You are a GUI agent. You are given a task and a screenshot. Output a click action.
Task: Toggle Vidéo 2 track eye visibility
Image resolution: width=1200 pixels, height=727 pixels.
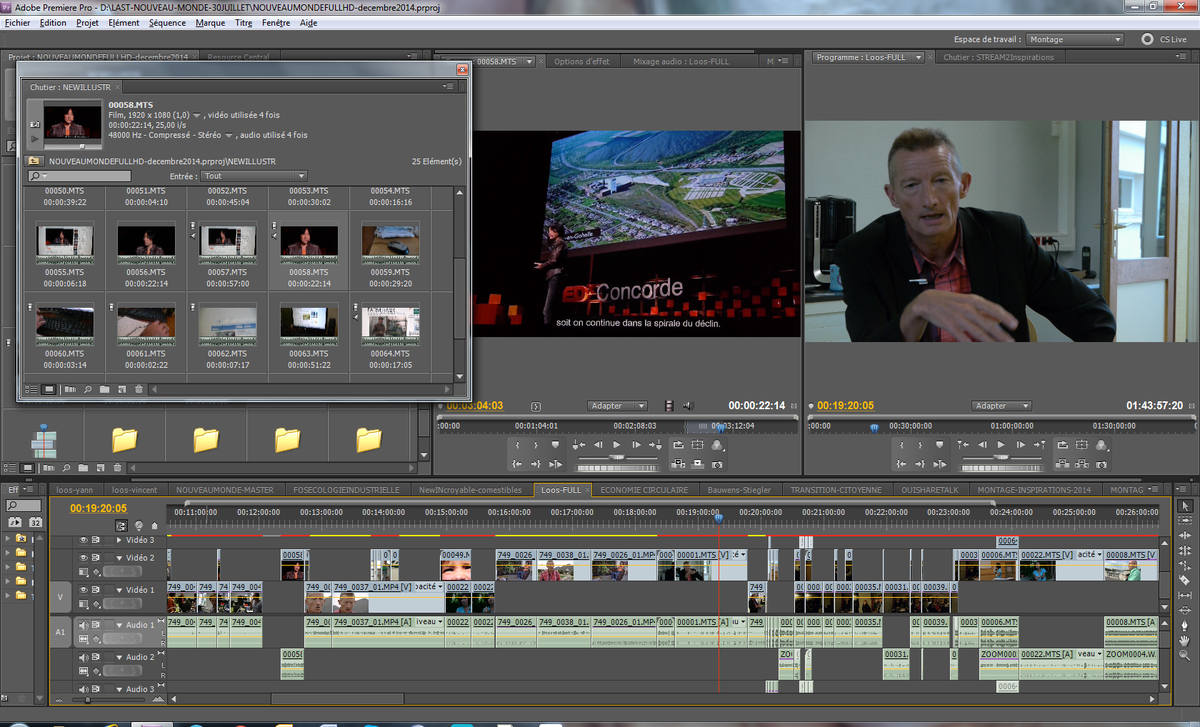[82, 557]
